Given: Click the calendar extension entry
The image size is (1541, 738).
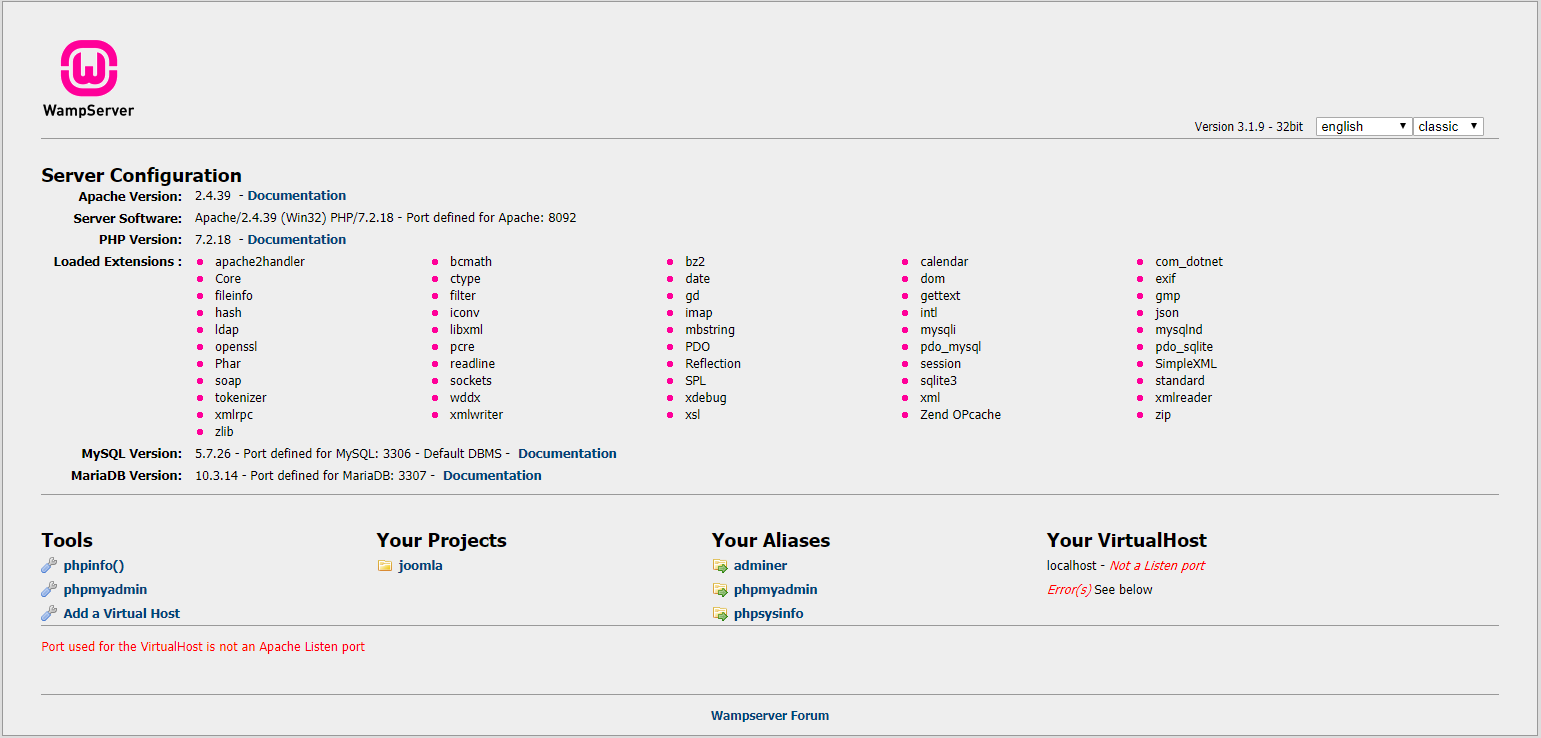Looking at the screenshot, I should 944,262.
